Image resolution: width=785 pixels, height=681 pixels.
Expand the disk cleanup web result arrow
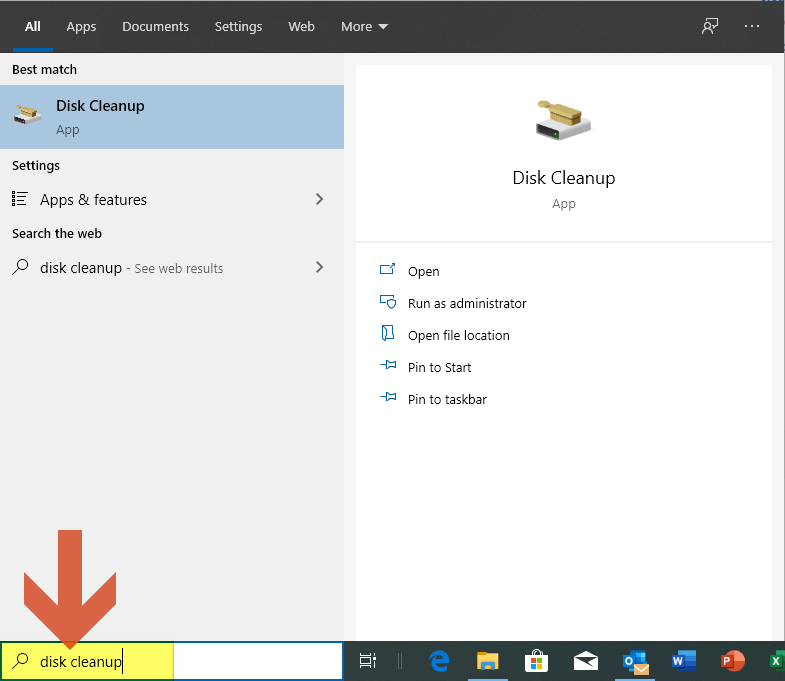(x=319, y=267)
